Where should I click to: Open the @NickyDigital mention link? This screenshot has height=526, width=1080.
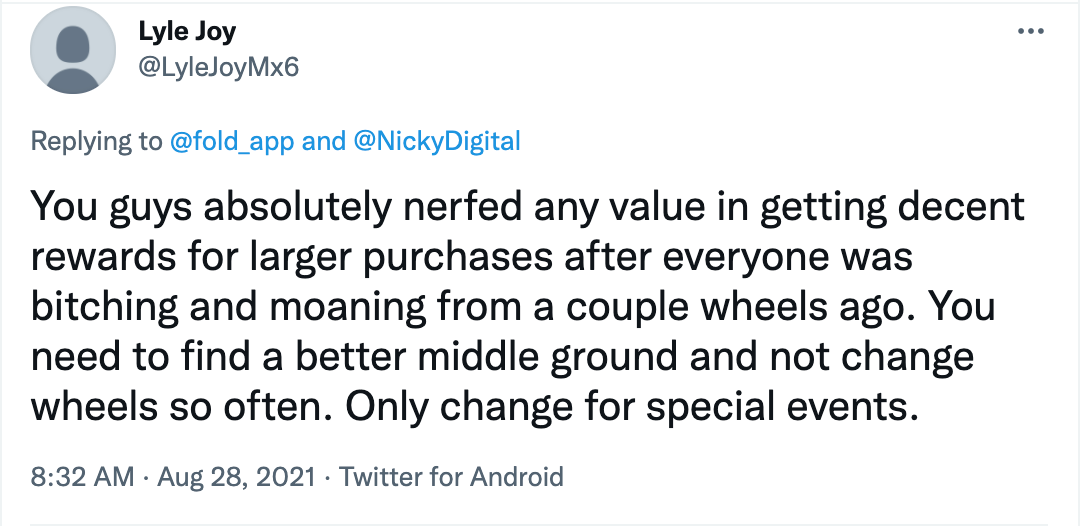[x=437, y=141]
